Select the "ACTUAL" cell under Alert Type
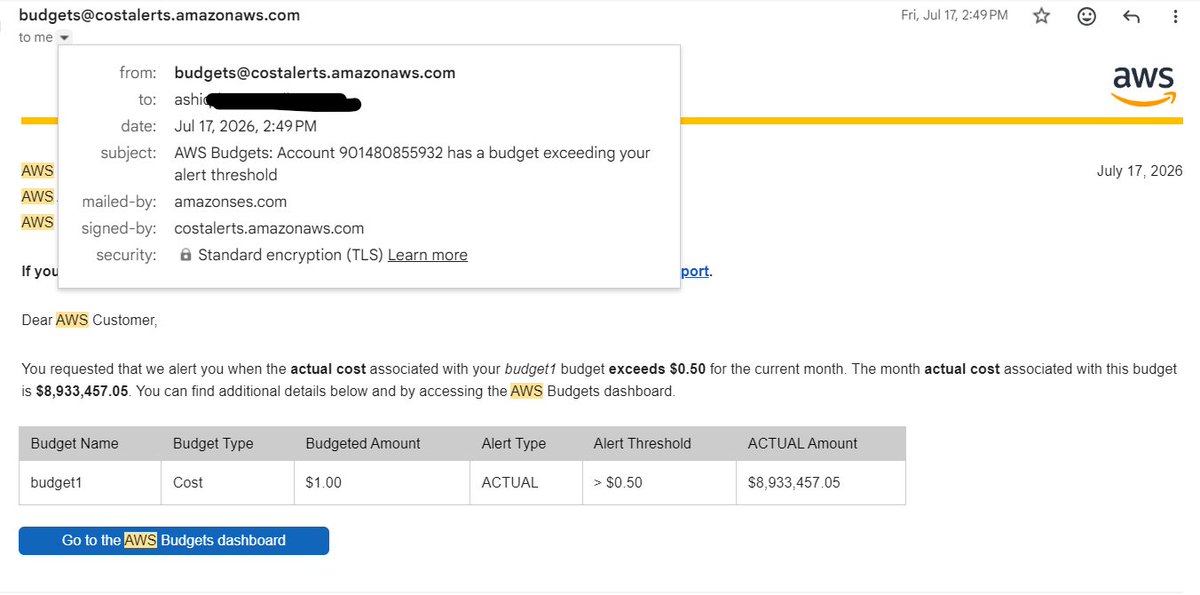This screenshot has height=595, width=1200. 524,482
